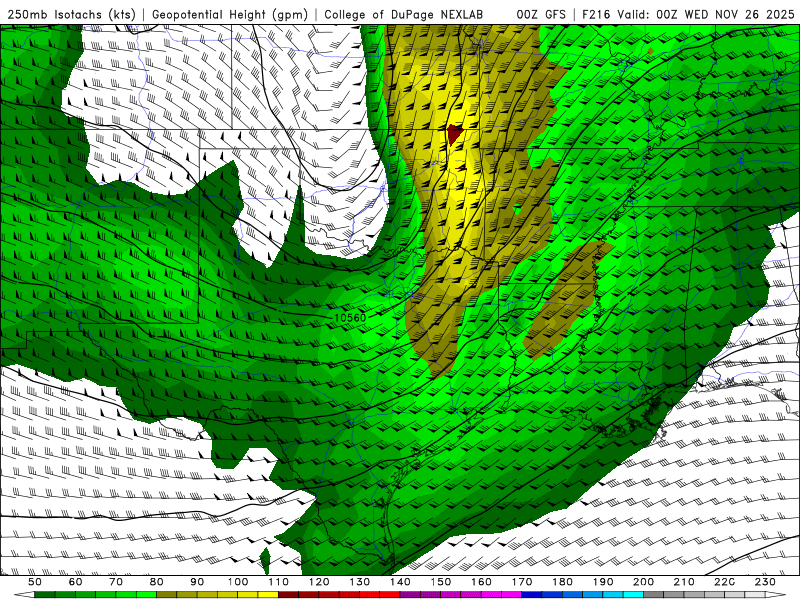Click the legend value 200

coord(643,582)
